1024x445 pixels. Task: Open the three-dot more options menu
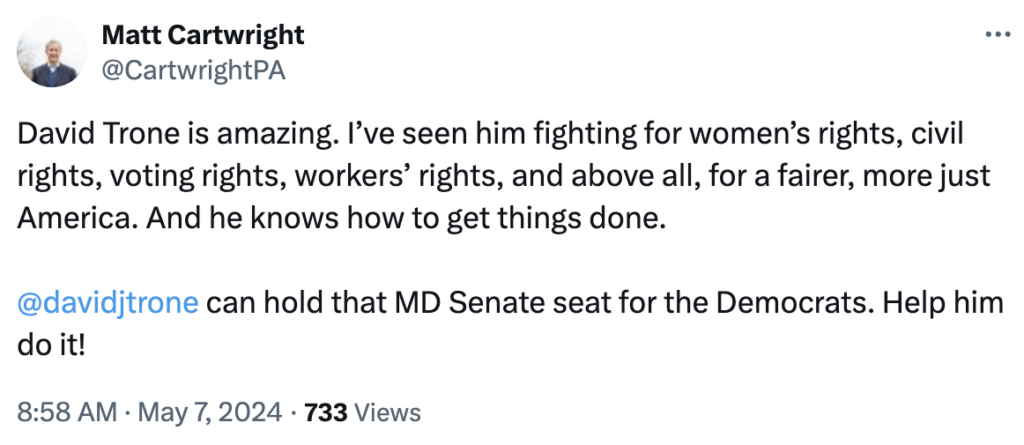point(997,33)
